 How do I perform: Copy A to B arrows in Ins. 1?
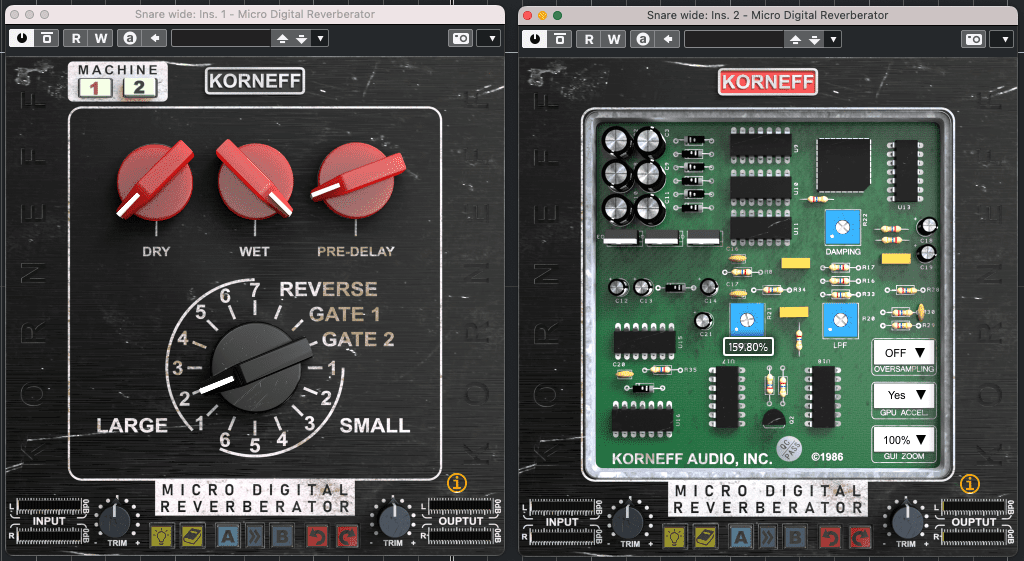(255, 536)
